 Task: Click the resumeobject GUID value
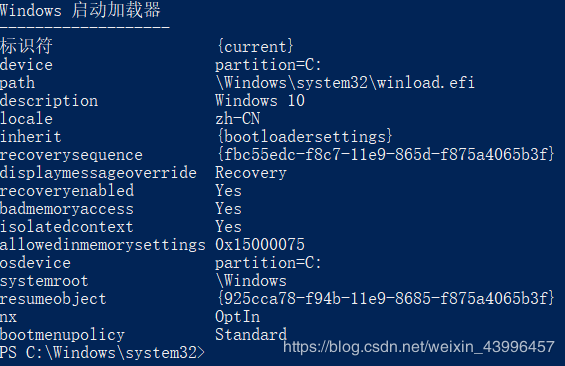coord(386,299)
